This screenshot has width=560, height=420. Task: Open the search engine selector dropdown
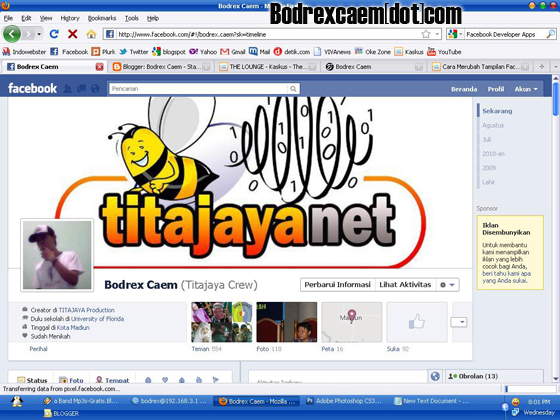click(455, 34)
